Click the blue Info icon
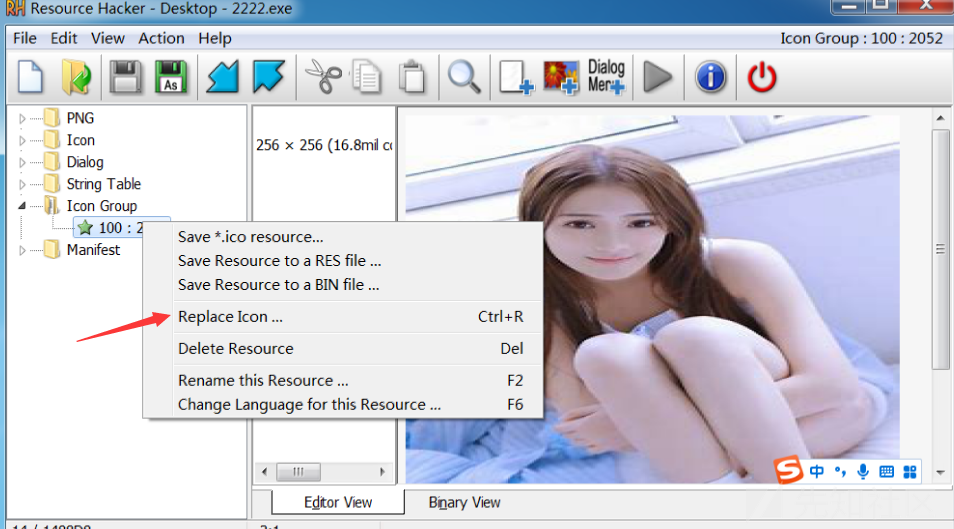 click(710, 77)
